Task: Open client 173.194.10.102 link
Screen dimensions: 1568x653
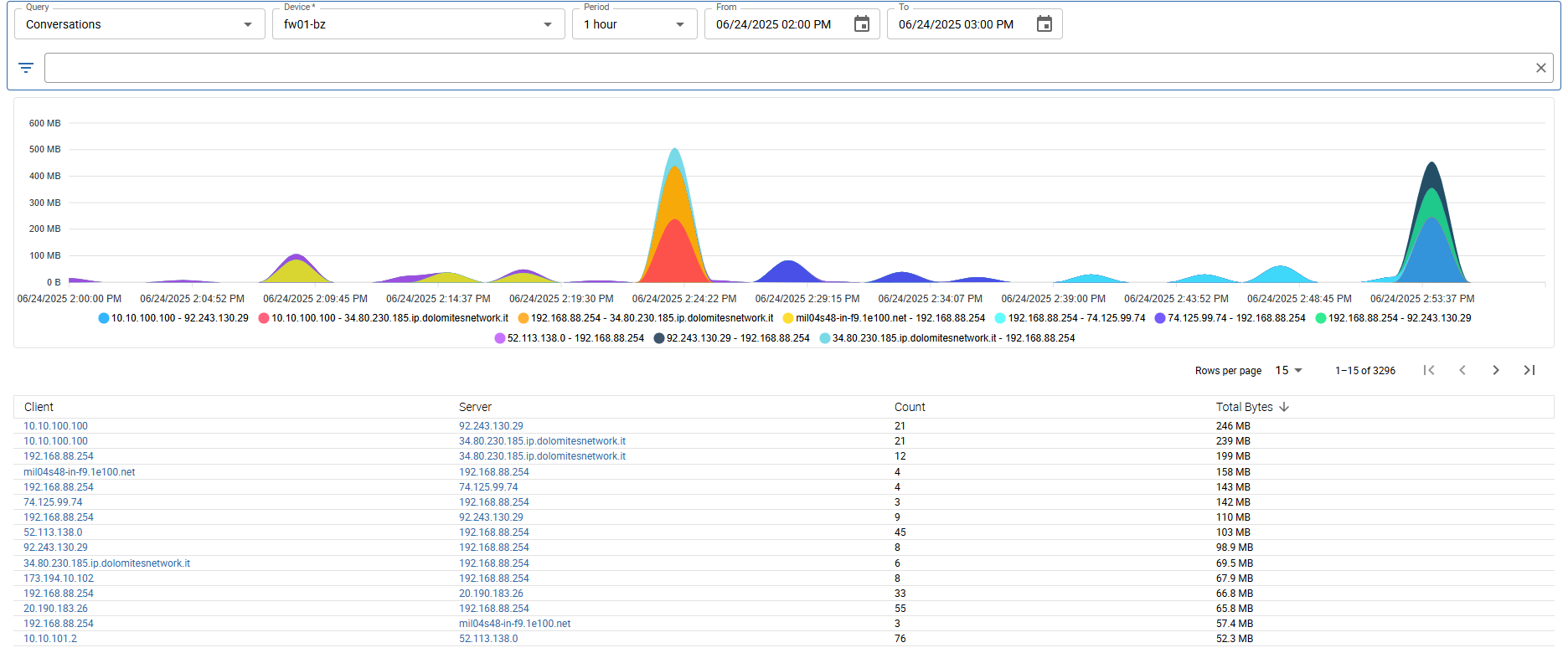Action: [x=59, y=578]
